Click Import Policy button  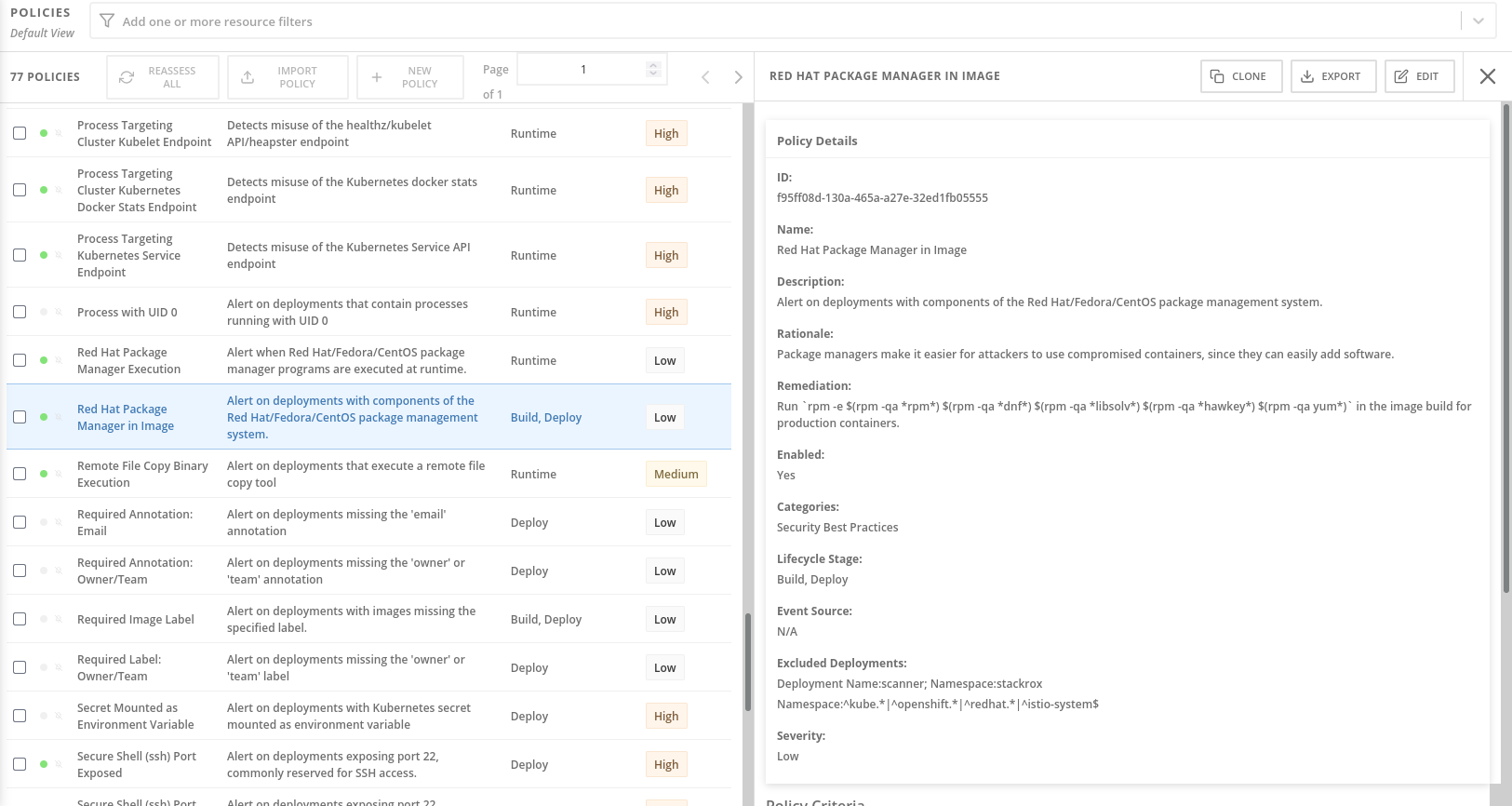click(288, 77)
